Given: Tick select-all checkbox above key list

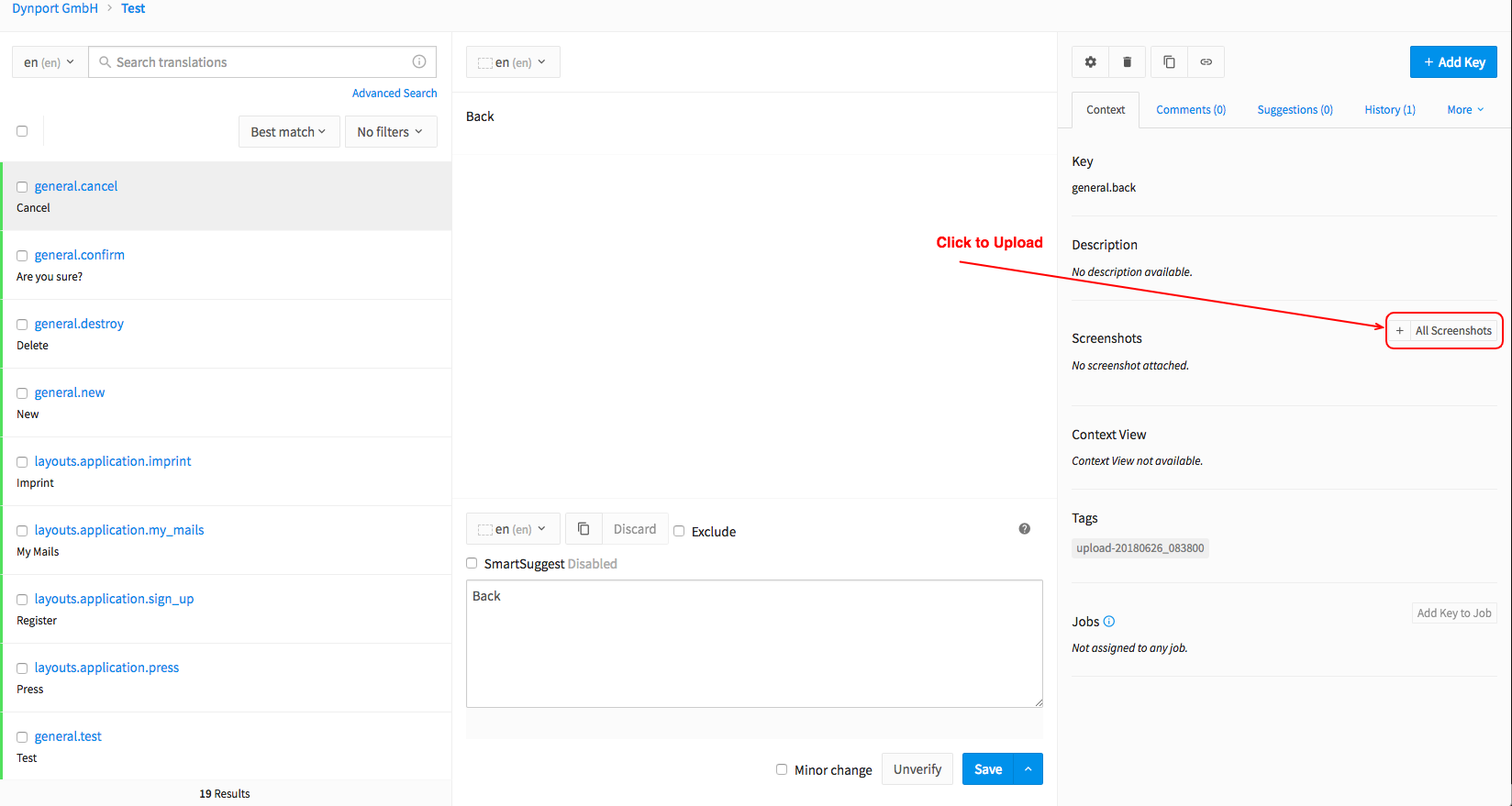Looking at the screenshot, I should pyautogui.click(x=22, y=131).
